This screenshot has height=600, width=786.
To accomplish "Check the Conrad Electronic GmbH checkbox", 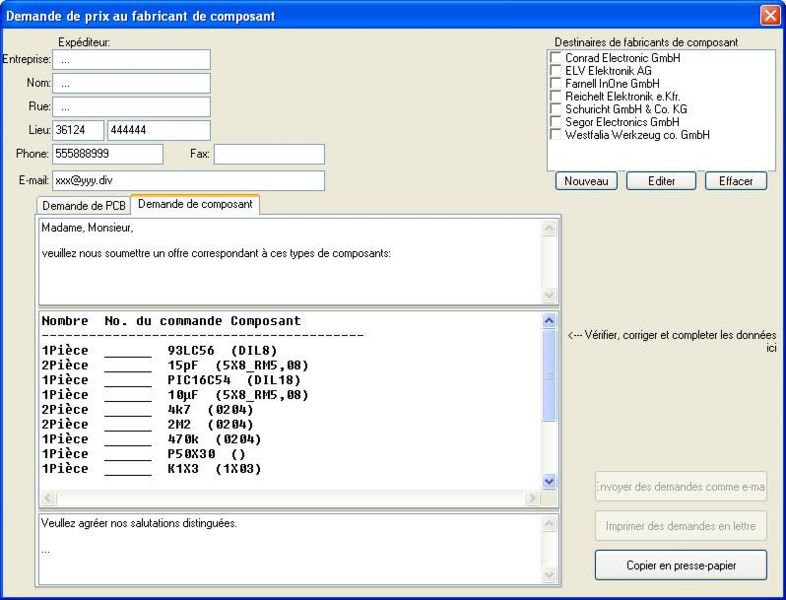I will click(x=555, y=59).
